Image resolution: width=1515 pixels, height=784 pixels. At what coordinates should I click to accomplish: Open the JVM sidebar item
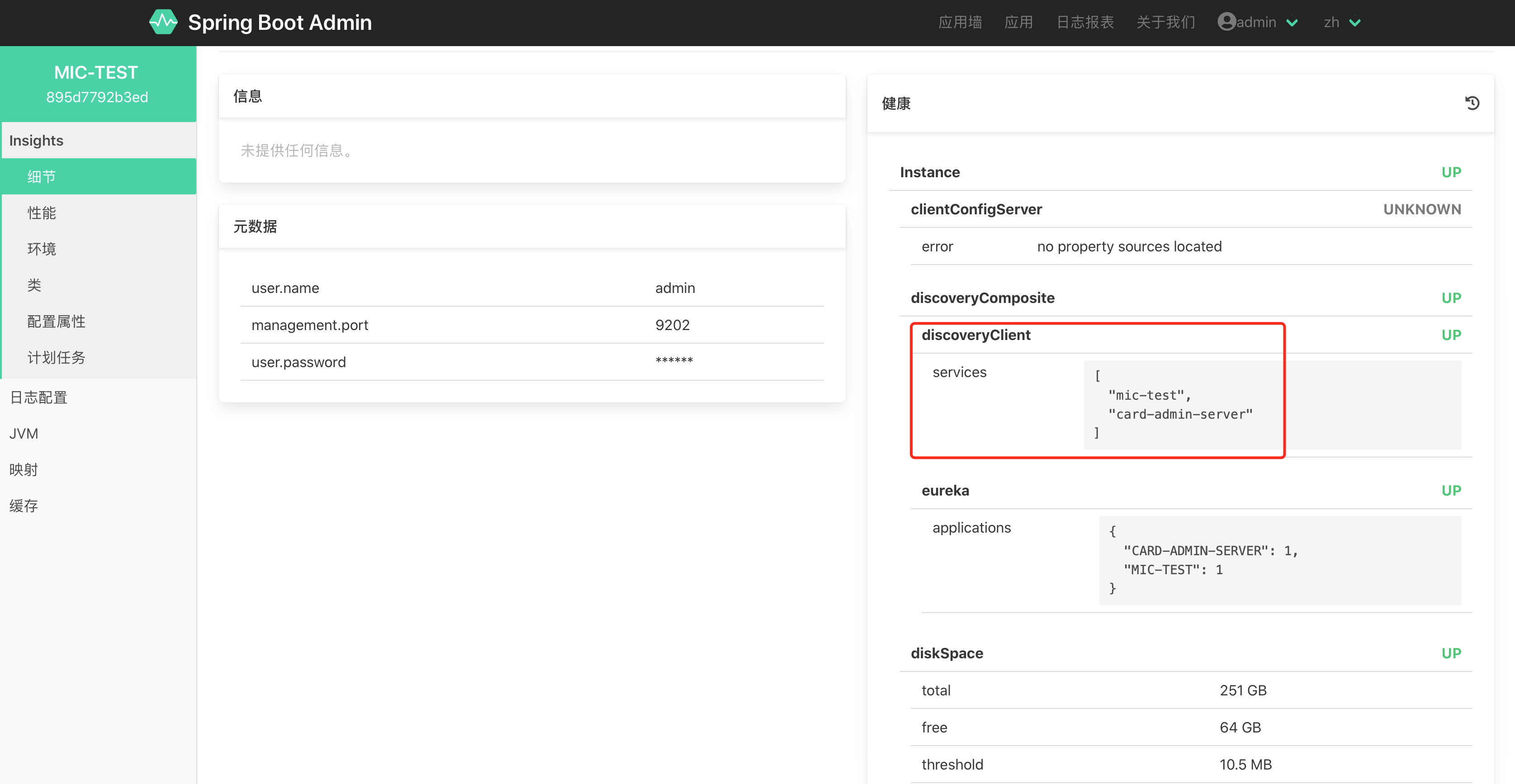point(98,434)
